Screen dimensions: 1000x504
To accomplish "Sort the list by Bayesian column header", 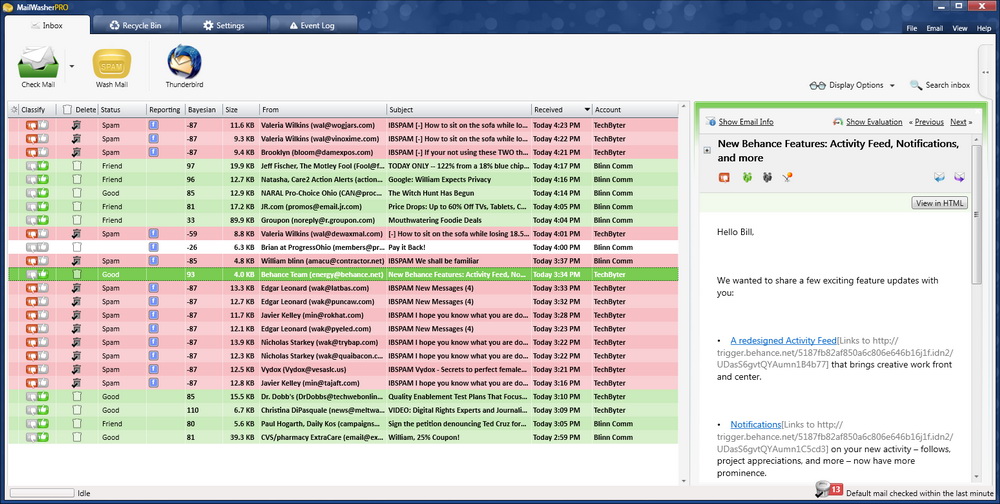I will [204, 110].
